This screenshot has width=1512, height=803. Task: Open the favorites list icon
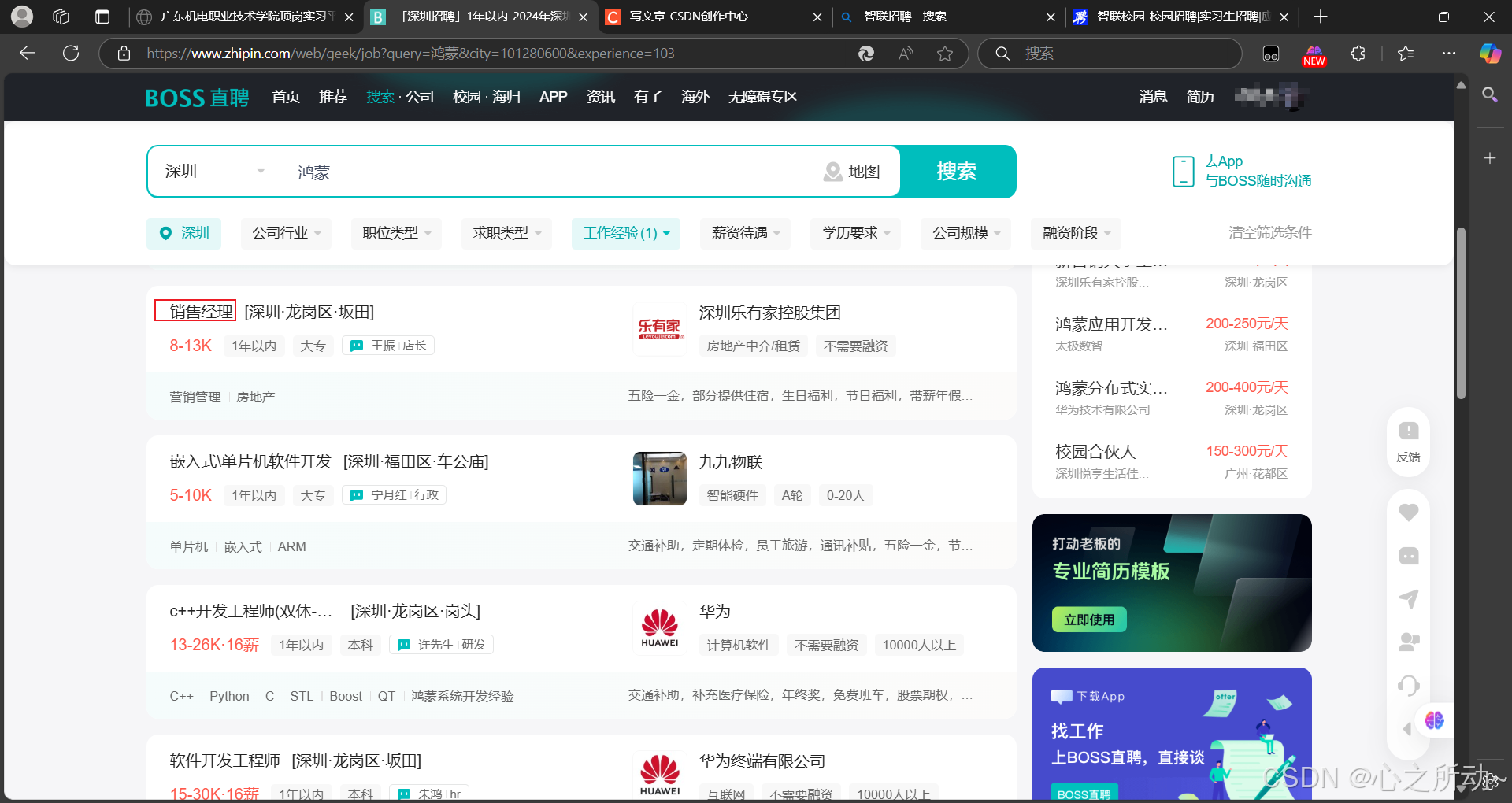pos(1406,54)
